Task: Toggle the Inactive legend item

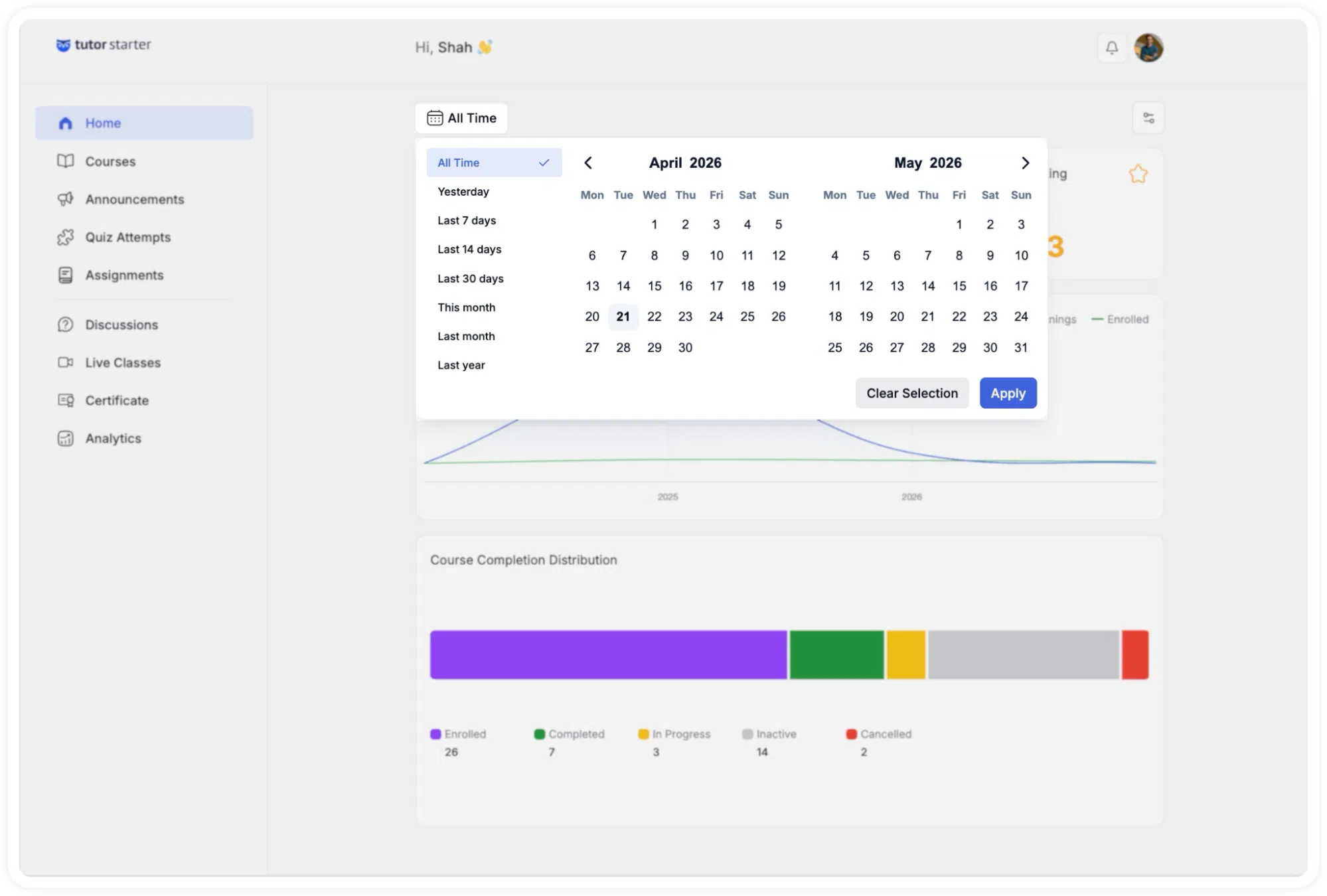Action: (x=769, y=734)
